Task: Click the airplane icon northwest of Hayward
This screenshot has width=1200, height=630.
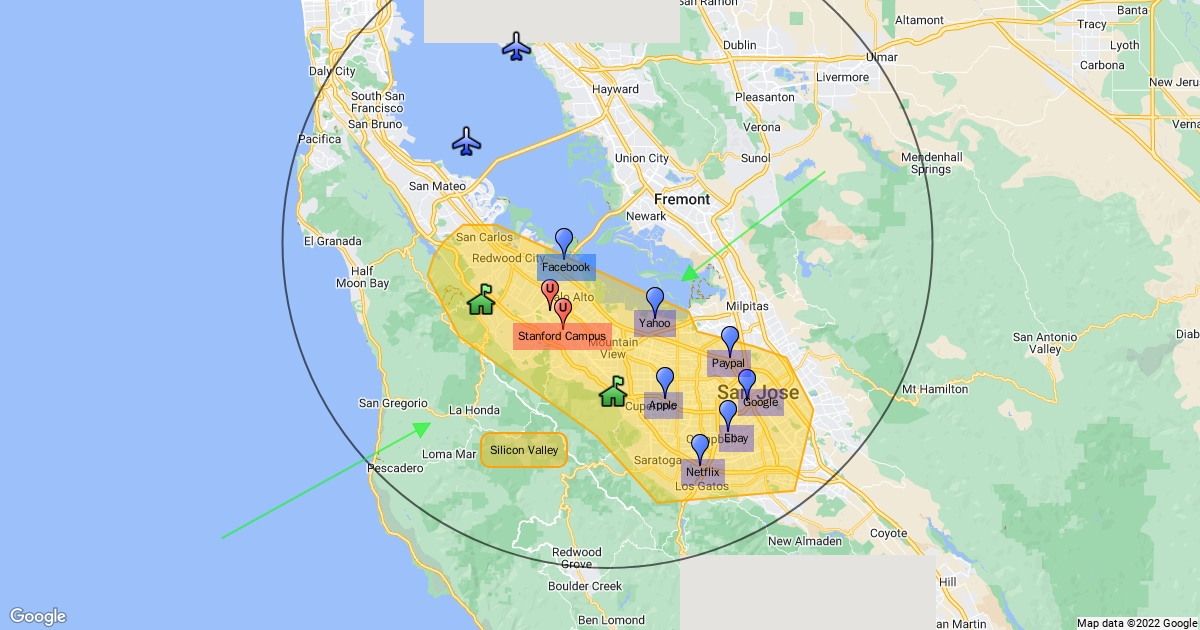Action: pos(516,46)
